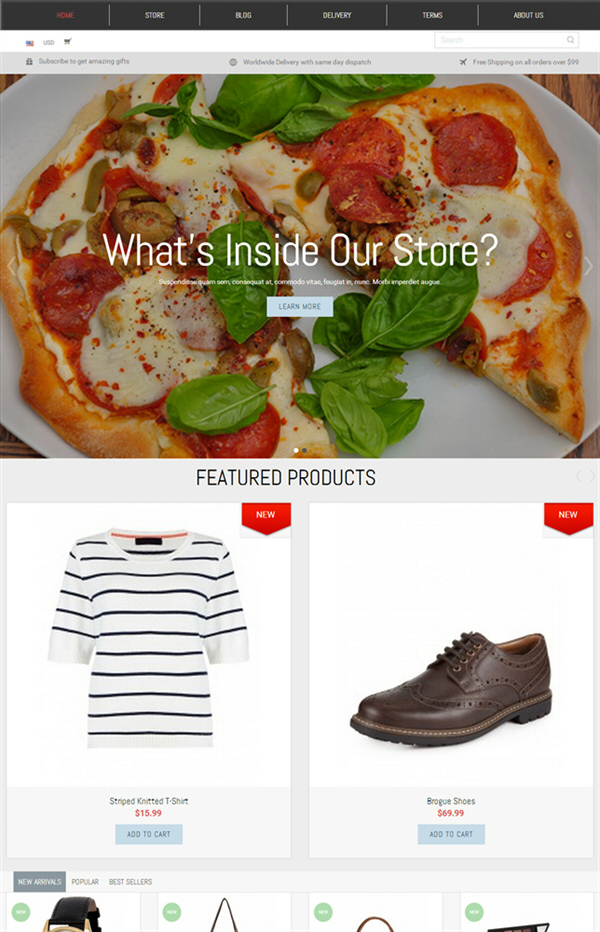Open the USD currency selector

[49, 43]
